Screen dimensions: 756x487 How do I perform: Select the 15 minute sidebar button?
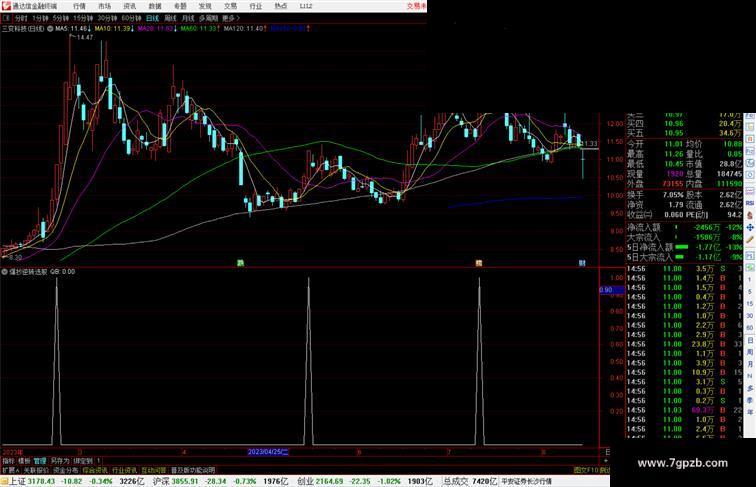pyautogui.click(x=750, y=304)
